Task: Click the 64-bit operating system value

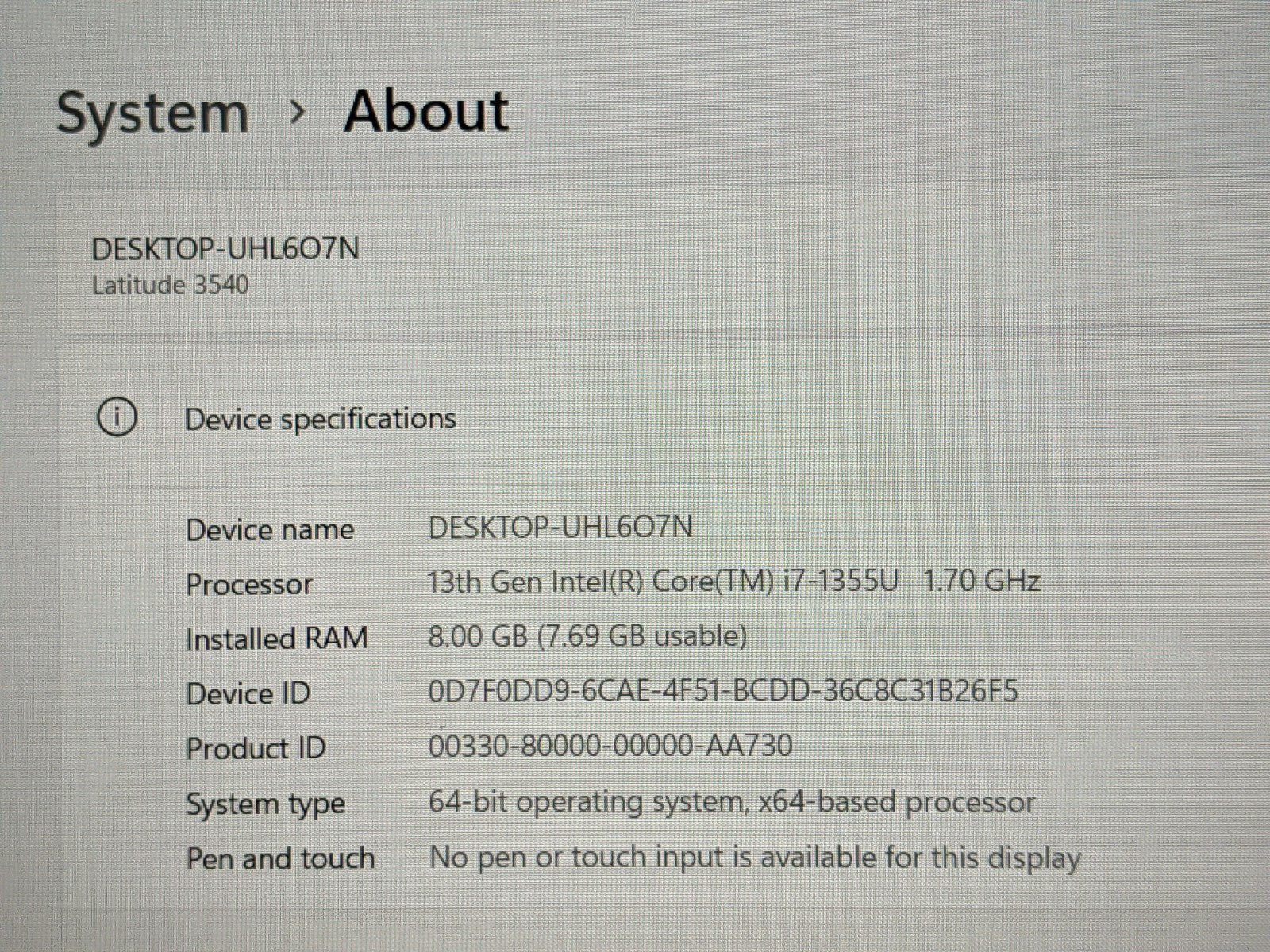Action: [731, 802]
